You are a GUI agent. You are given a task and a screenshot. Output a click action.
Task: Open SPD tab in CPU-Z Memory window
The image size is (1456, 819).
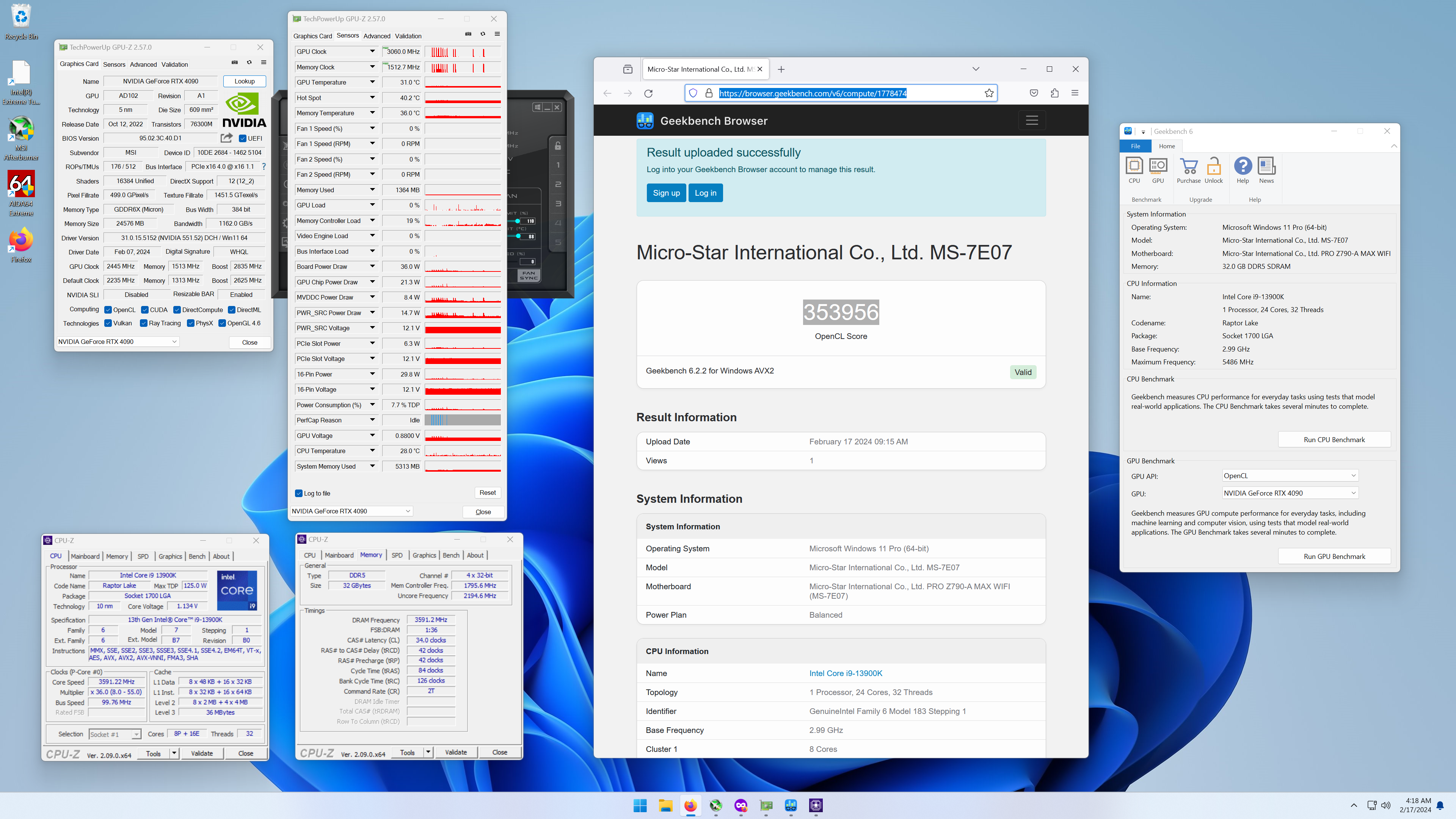397,555
